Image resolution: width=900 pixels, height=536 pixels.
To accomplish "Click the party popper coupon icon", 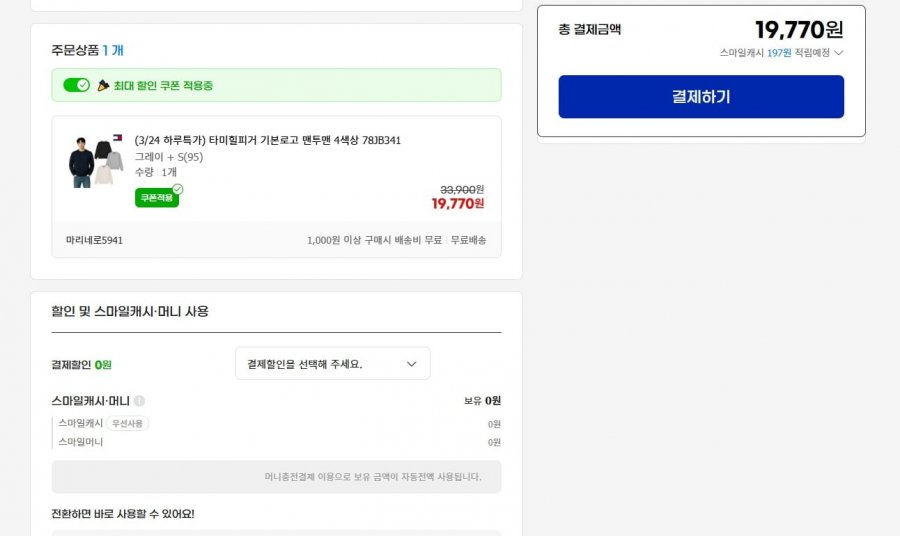I will click(103, 85).
